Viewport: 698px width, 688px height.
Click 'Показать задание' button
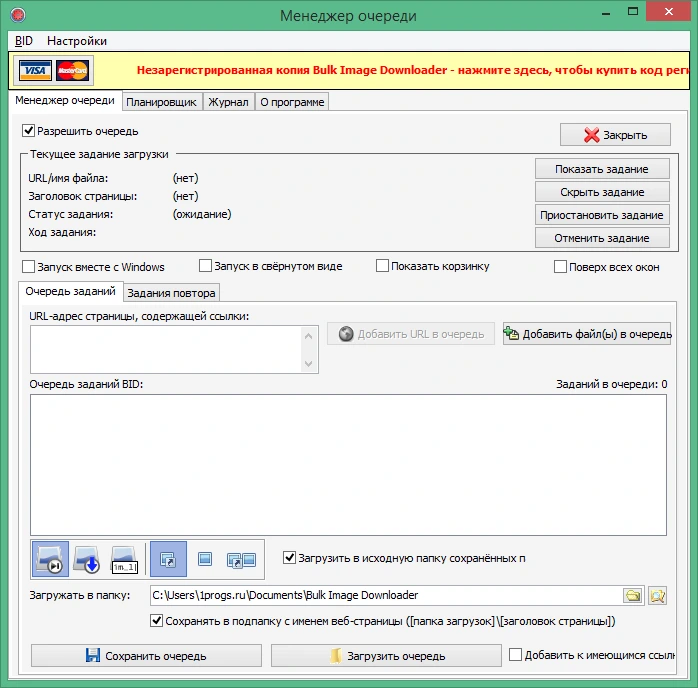[x=602, y=169]
